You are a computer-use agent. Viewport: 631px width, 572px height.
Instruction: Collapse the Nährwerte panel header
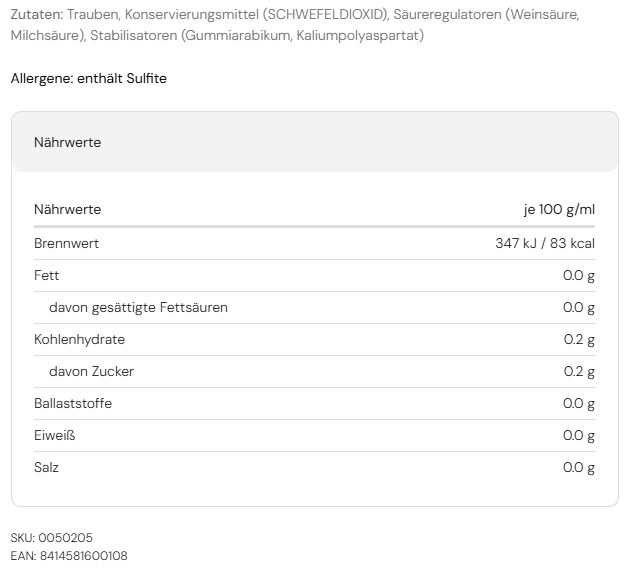(x=314, y=142)
